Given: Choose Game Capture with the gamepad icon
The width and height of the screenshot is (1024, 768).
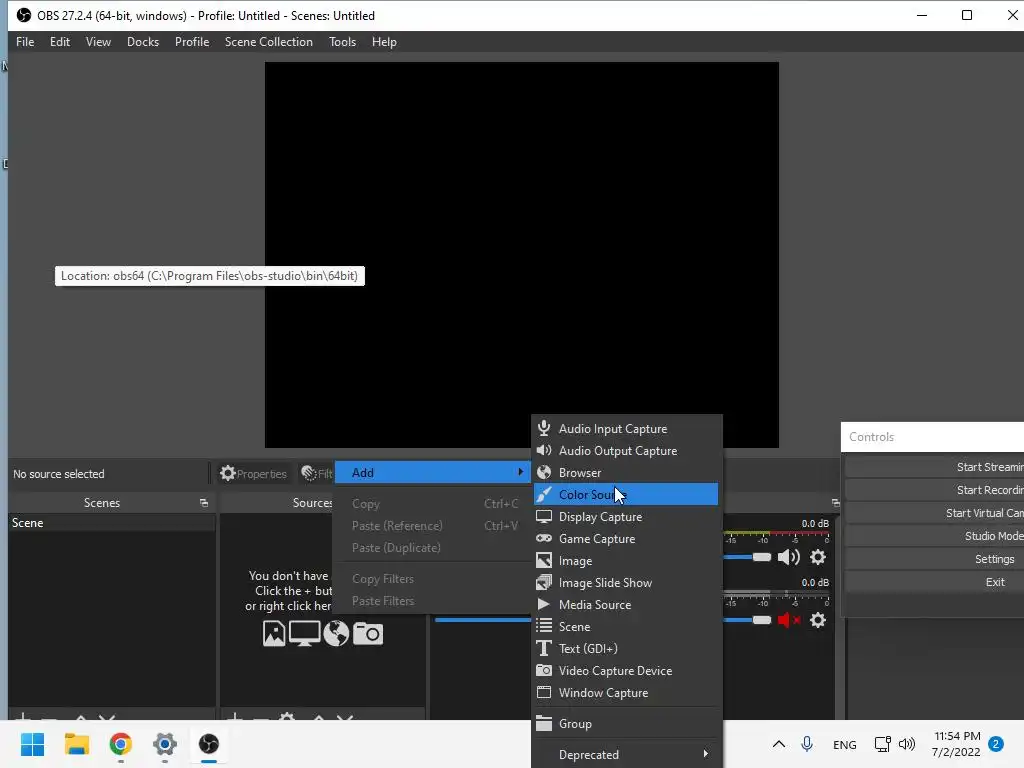Looking at the screenshot, I should point(626,539).
